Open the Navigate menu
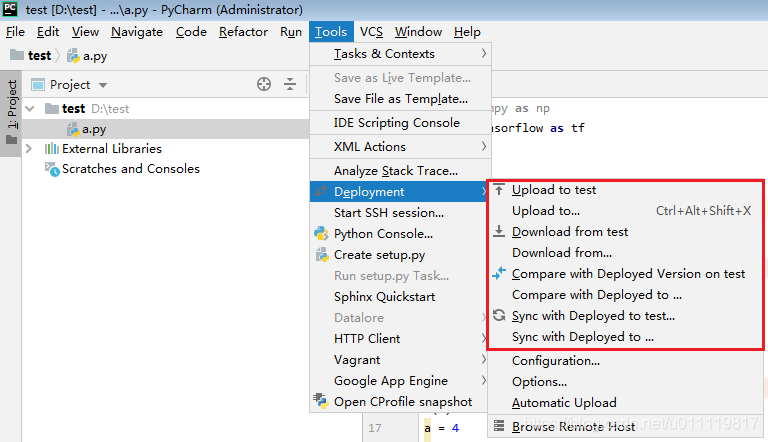Viewport: 768px width, 442px height. (137, 32)
